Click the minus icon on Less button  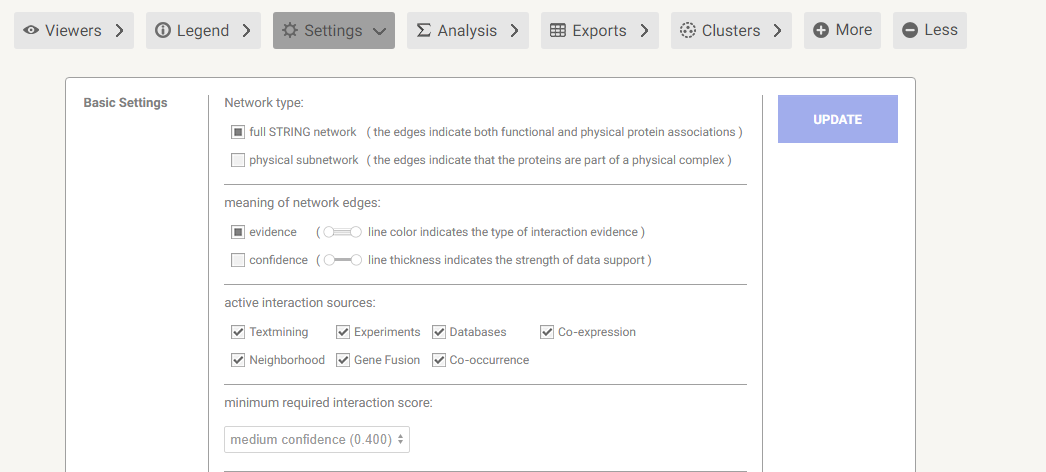(910, 31)
